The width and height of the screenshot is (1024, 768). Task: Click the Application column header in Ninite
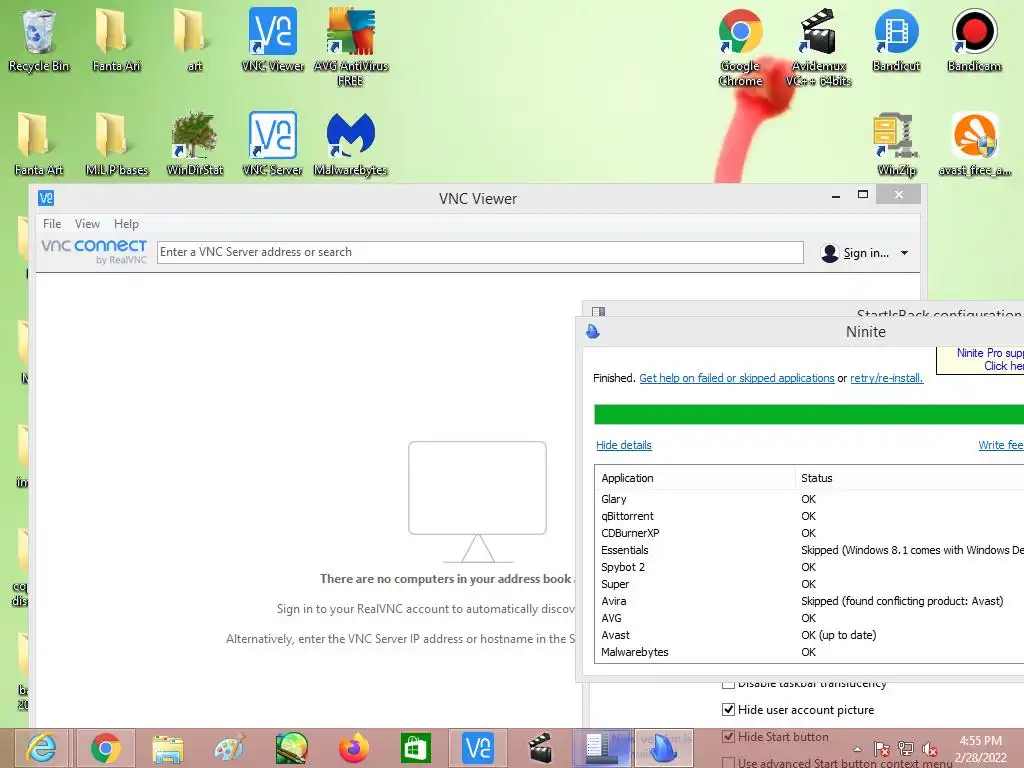pyautogui.click(x=694, y=478)
